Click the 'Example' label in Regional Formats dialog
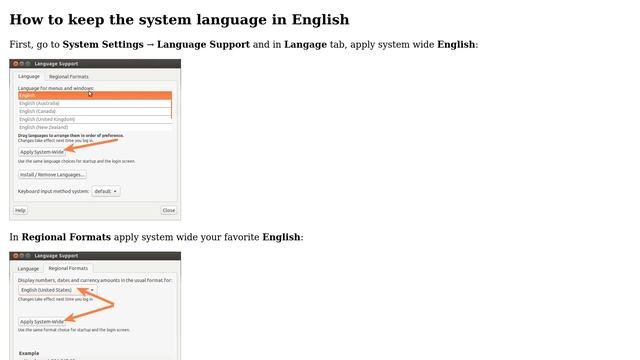Screen dimensions: 640x360 point(29,353)
